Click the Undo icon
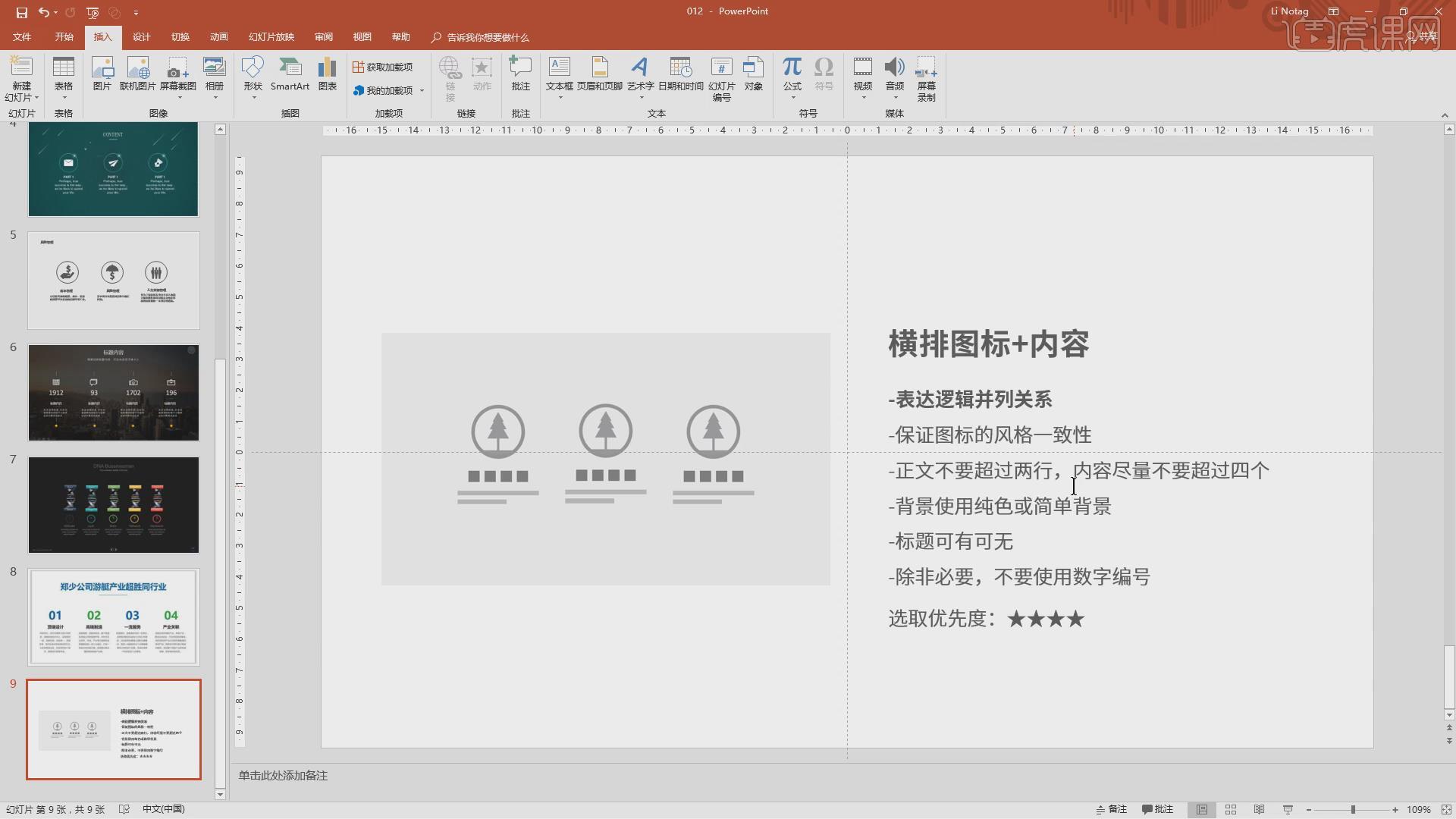 (44, 12)
